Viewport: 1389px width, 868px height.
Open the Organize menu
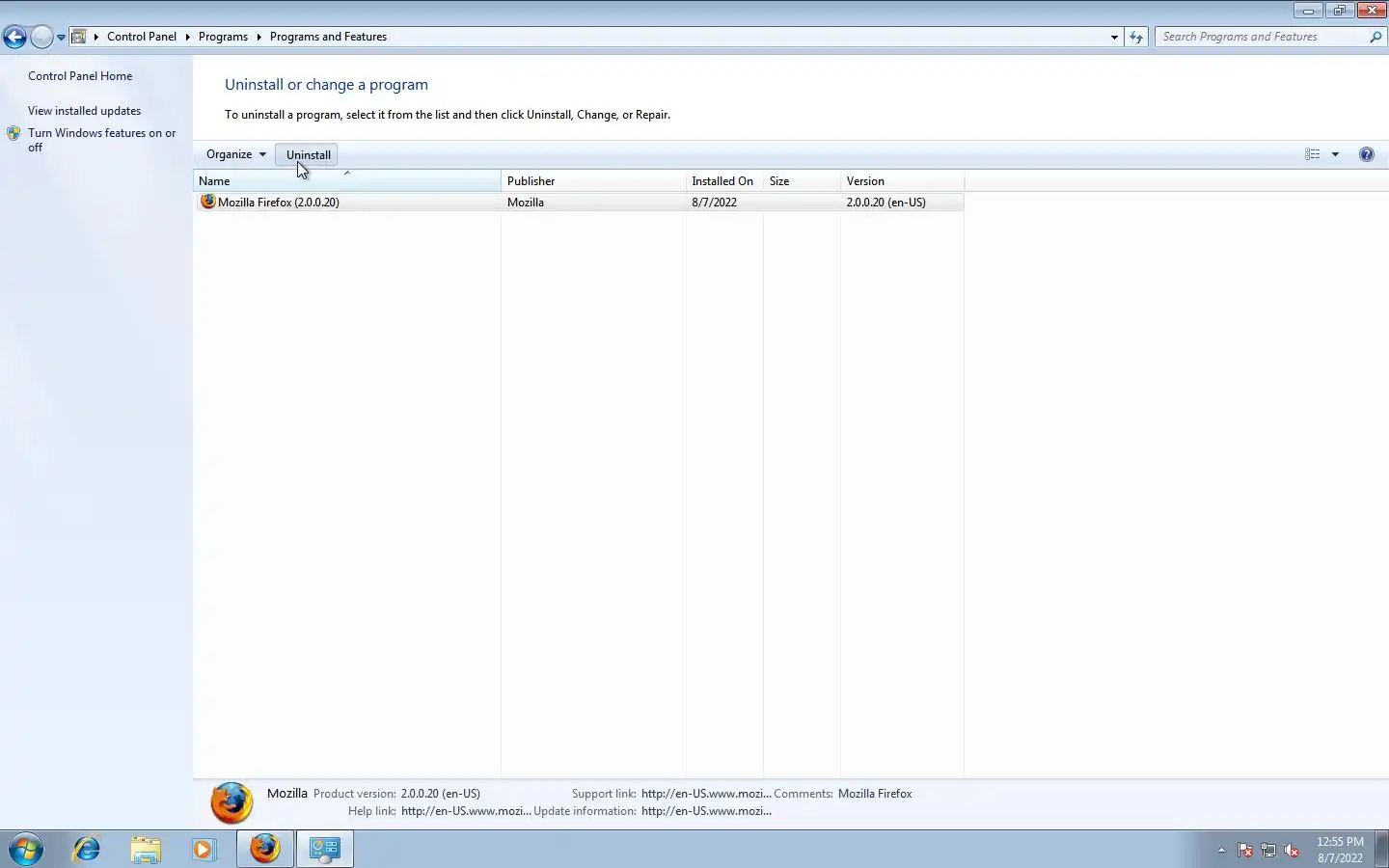[235, 154]
